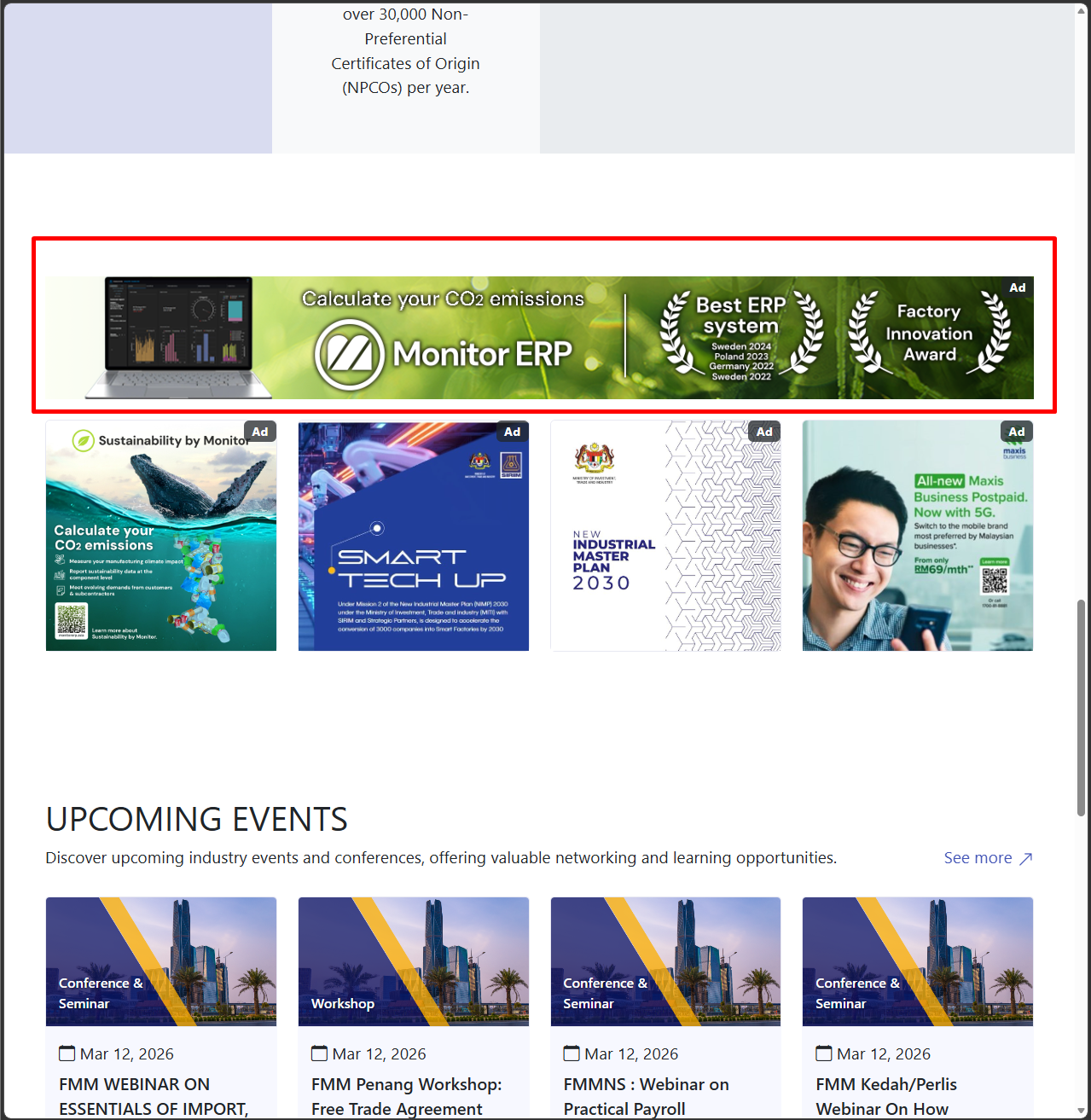Screen dimensions: 1091x1120
Task: Open FMM Penang Workshop: Free Trade Agreement
Action: [x=407, y=1096]
